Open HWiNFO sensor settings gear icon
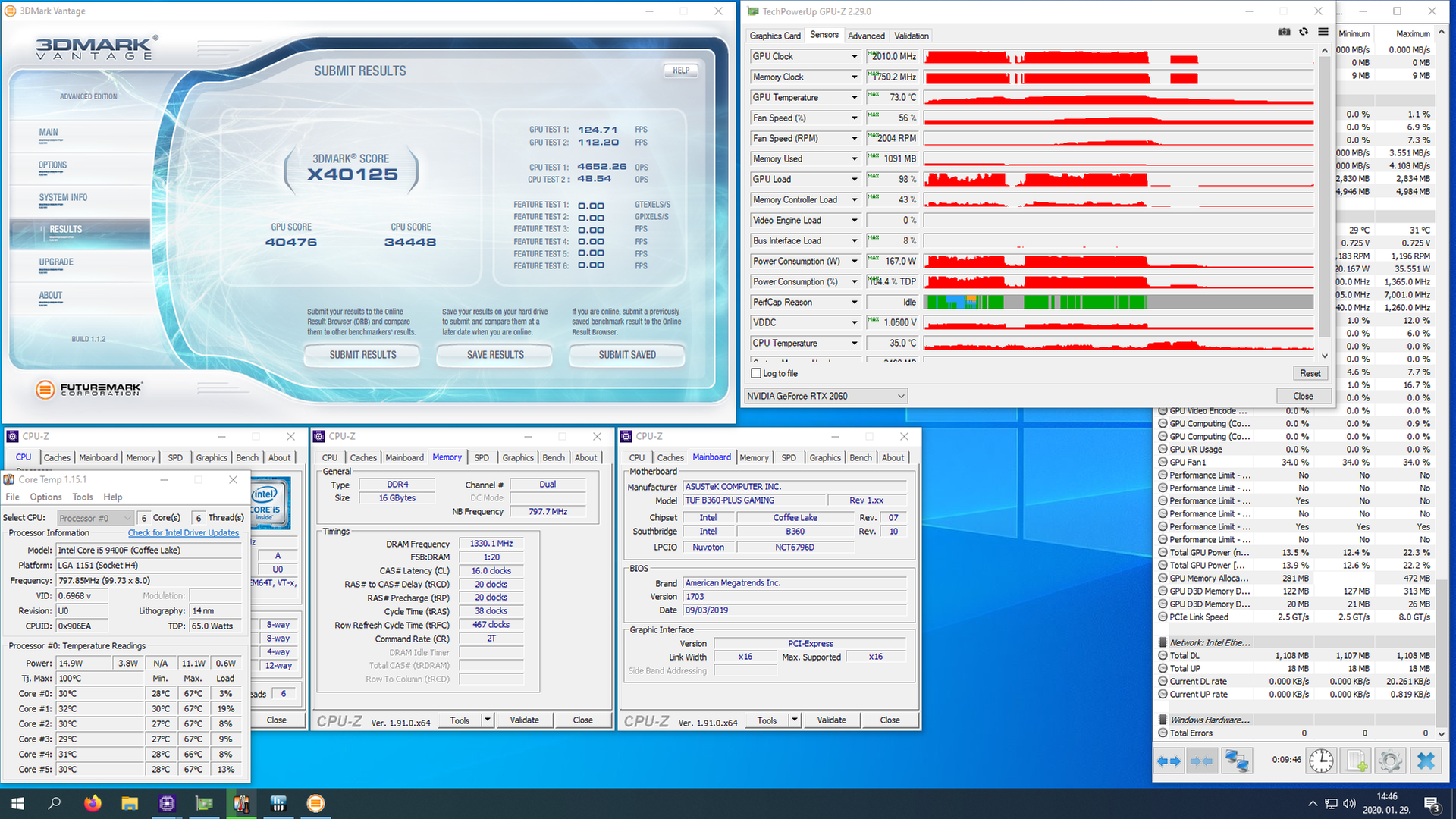The height and width of the screenshot is (819, 1456). [1391, 761]
